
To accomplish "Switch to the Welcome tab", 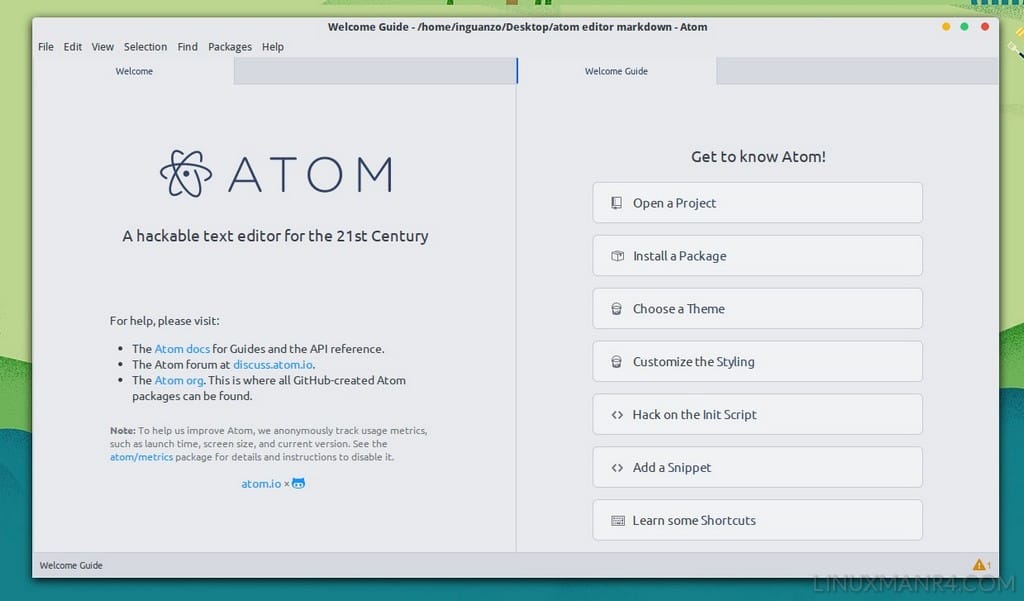I will click(133, 71).
